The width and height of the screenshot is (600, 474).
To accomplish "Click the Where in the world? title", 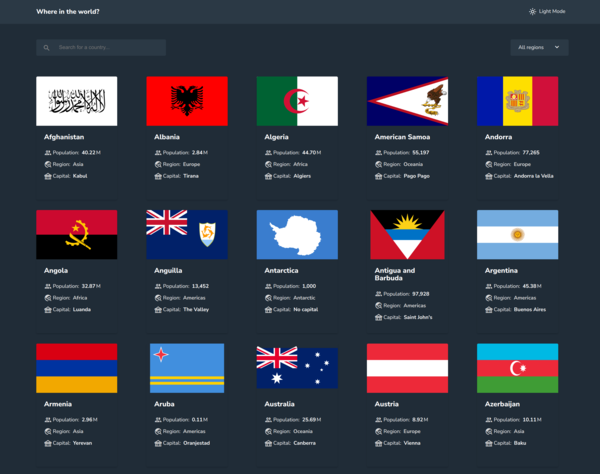I will tap(68, 11).
